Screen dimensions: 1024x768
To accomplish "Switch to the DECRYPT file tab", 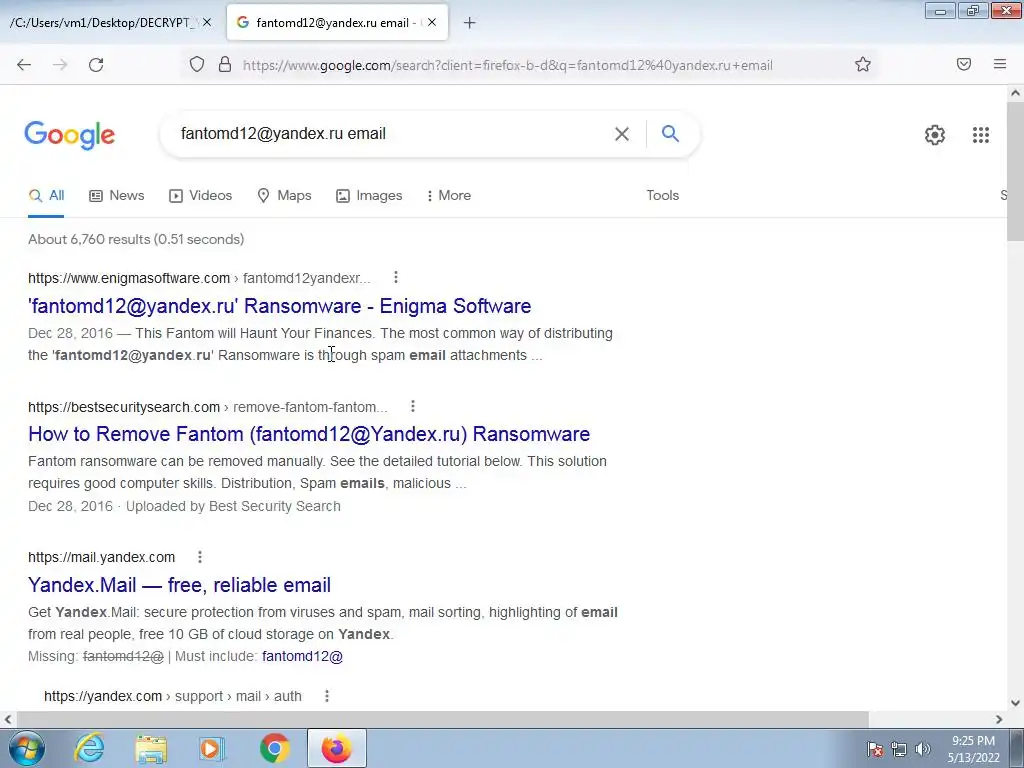I will (x=101, y=23).
